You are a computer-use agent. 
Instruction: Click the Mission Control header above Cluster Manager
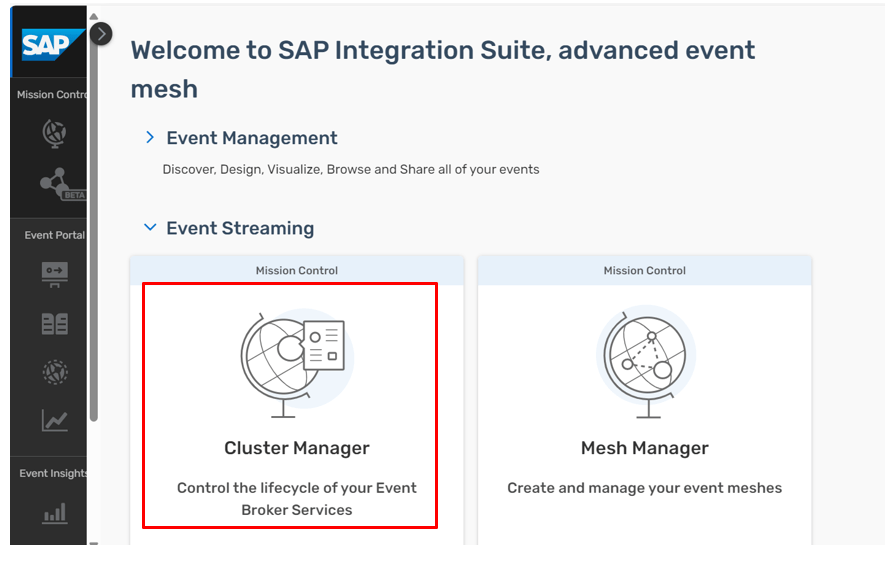pyautogui.click(x=297, y=270)
